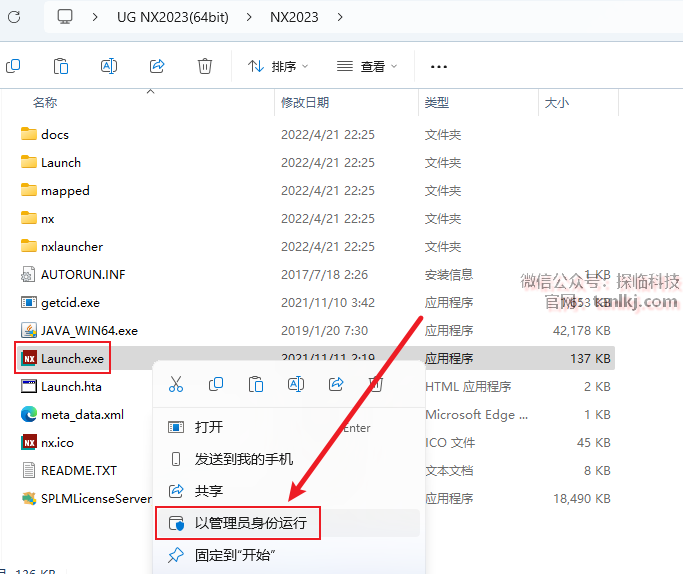Click the Launch folder icon

(29, 162)
